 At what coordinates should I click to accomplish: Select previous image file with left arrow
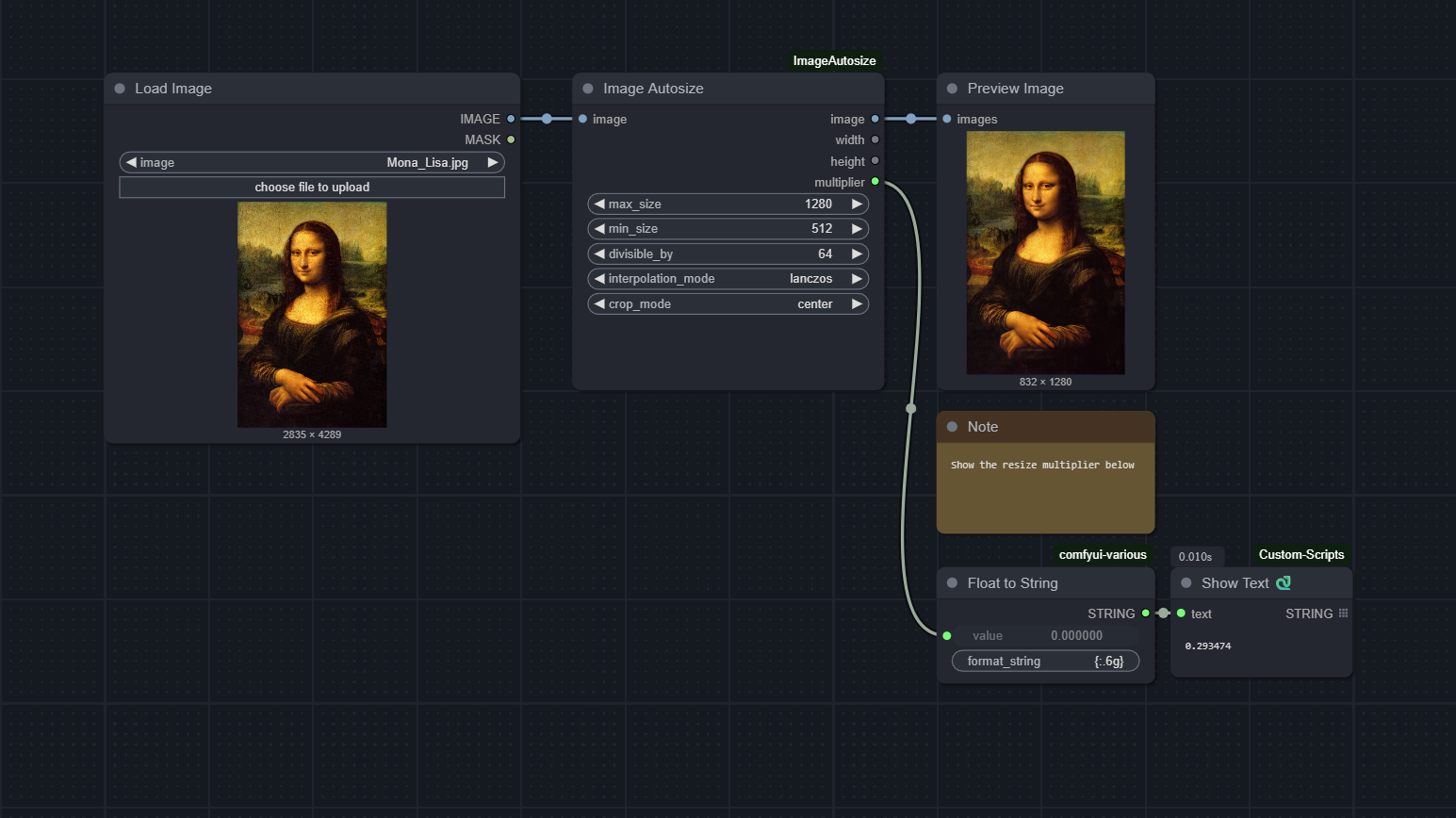[x=131, y=163]
